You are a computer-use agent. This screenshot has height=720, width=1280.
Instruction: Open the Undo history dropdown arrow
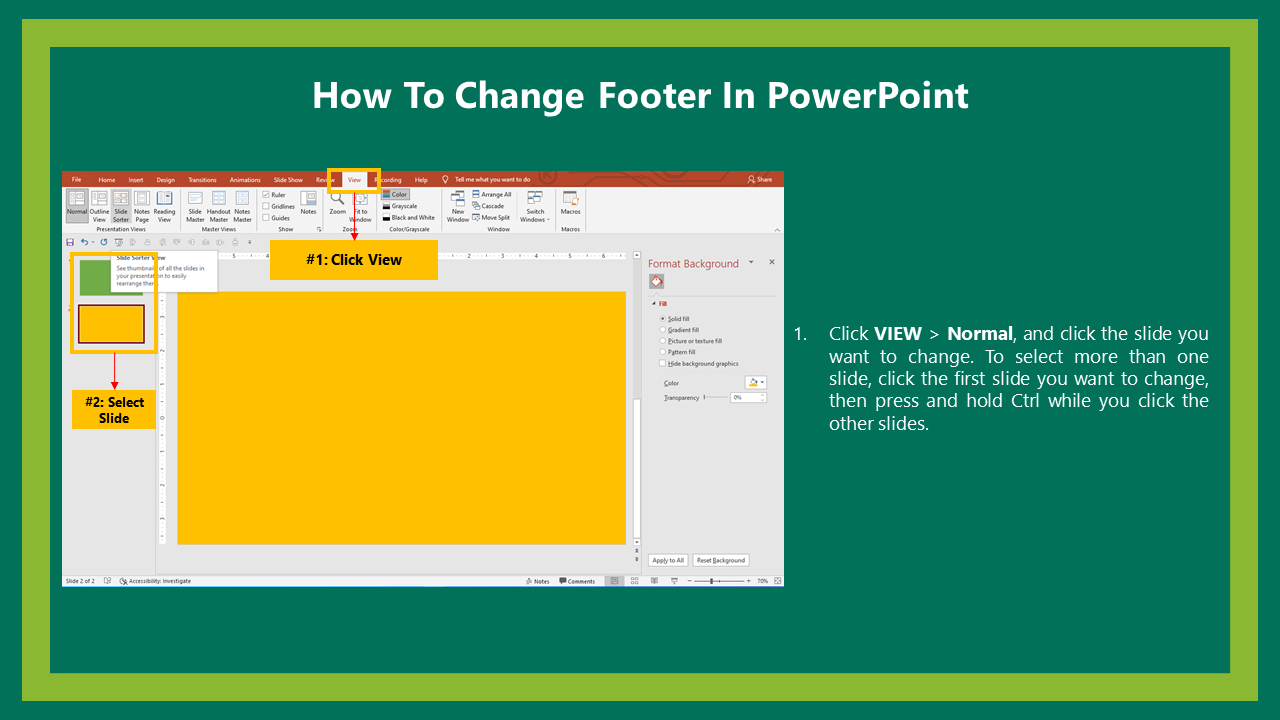point(92,242)
